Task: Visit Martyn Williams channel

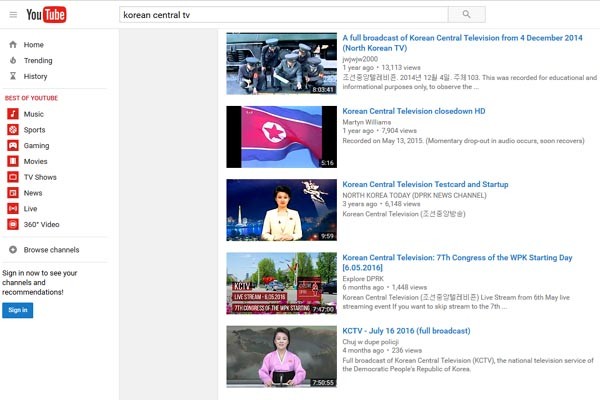Action: [x=367, y=122]
